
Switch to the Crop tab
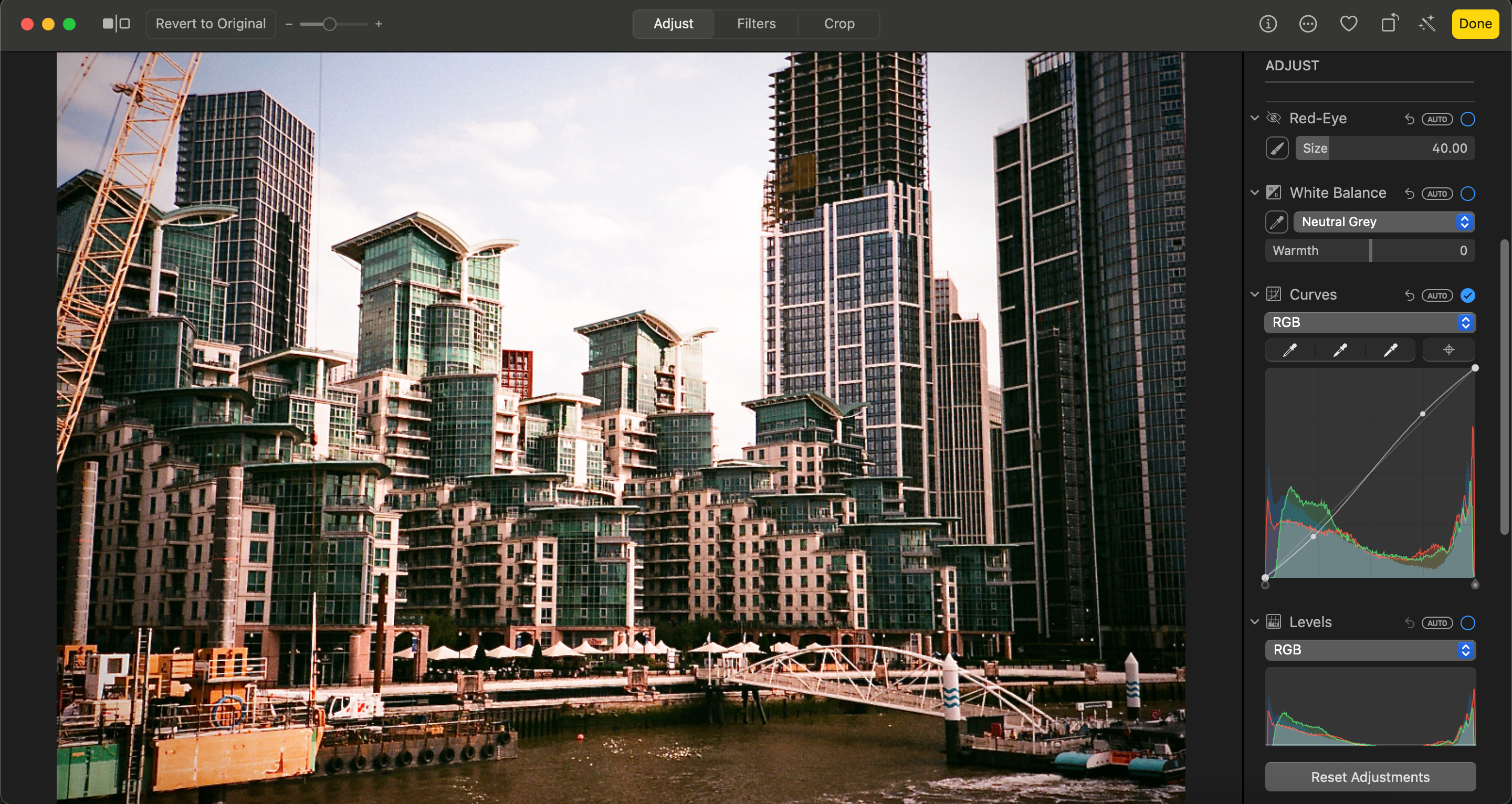point(839,24)
